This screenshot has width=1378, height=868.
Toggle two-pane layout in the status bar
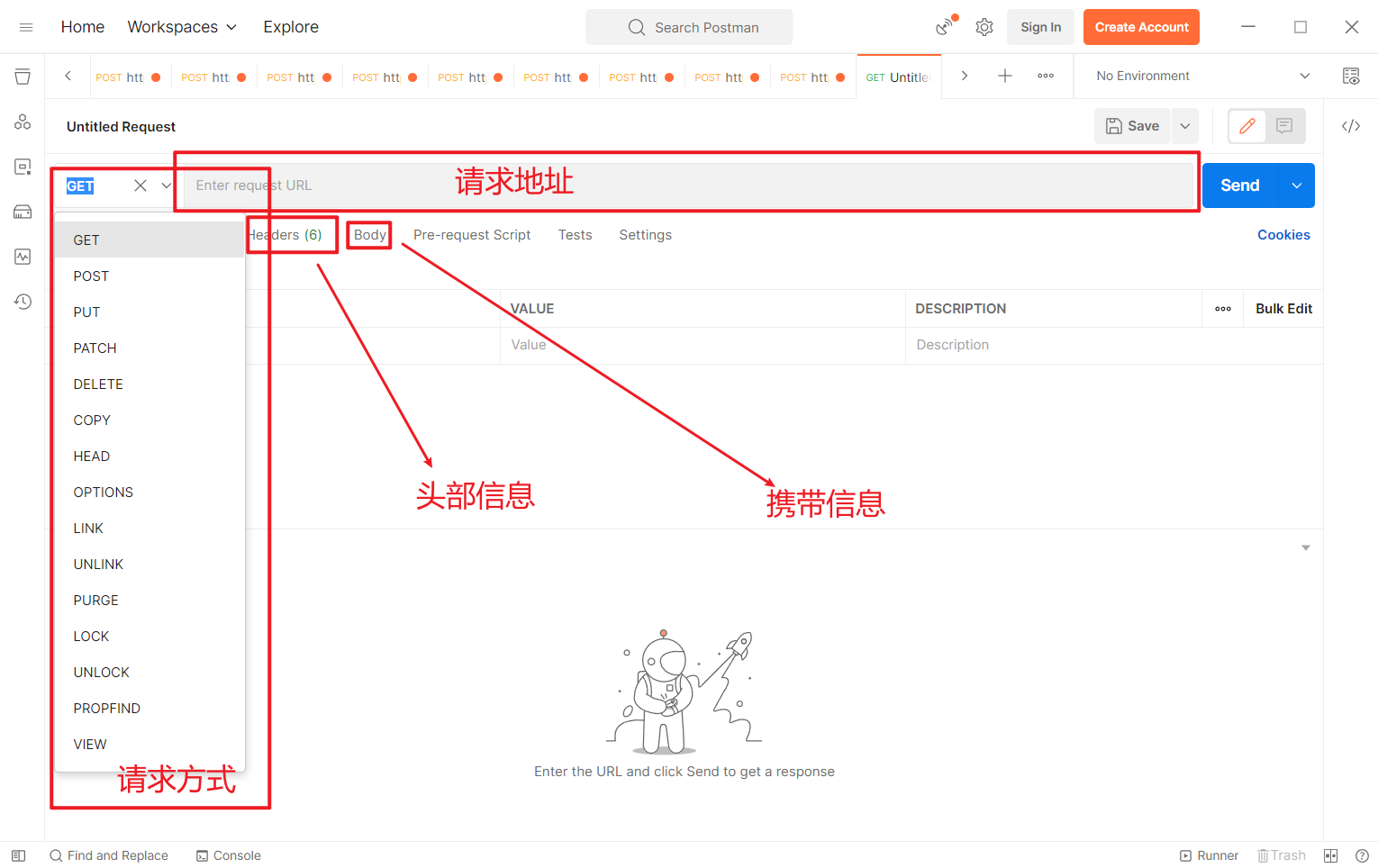1330,855
